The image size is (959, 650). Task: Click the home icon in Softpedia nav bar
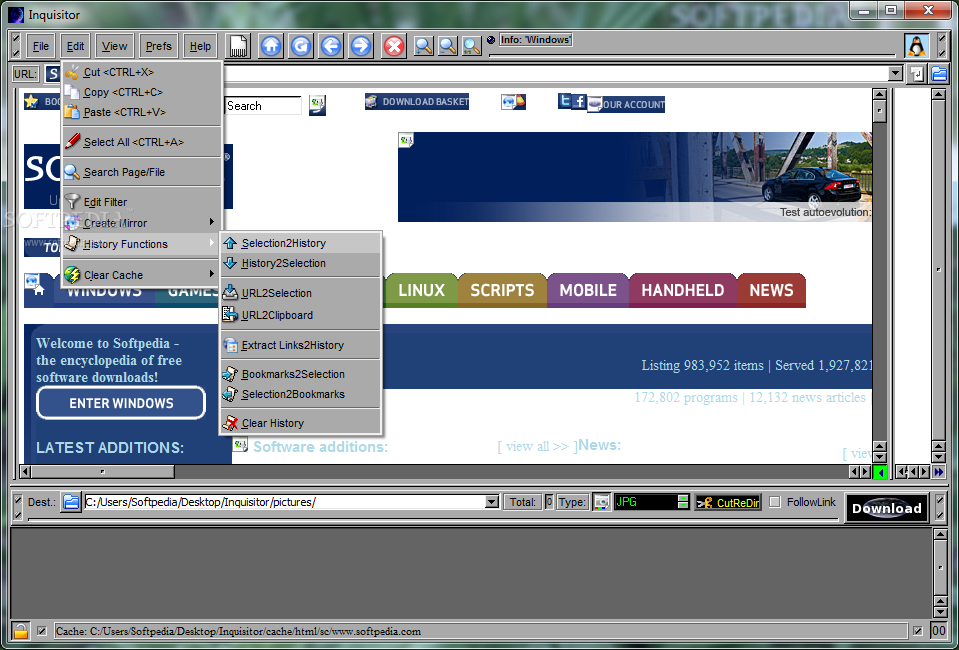click(x=39, y=290)
